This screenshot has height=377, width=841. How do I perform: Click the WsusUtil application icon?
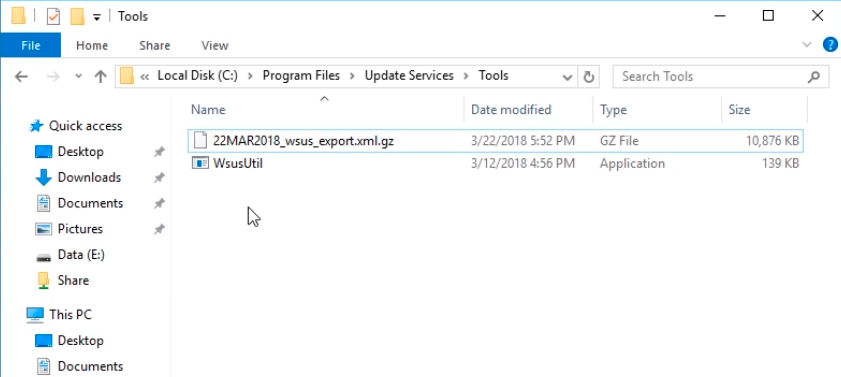(200, 163)
